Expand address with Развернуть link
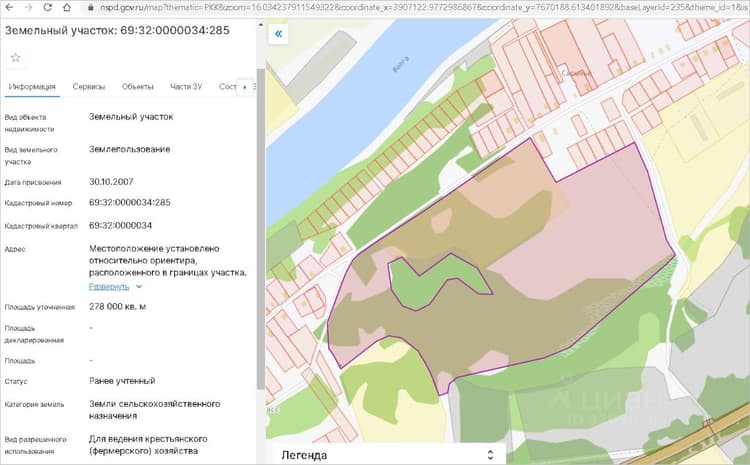The height and width of the screenshot is (465, 750). click(109, 287)
